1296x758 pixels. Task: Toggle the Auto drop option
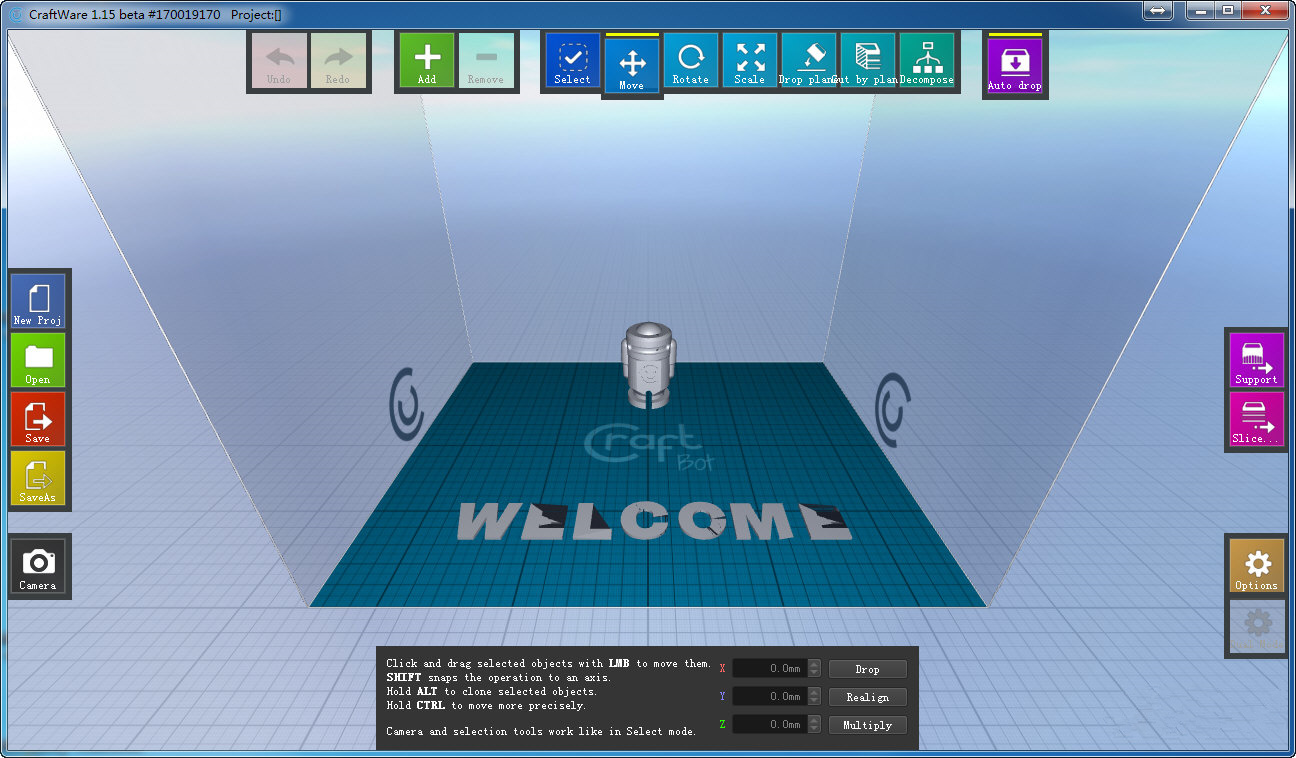[x=1014, y=66]
